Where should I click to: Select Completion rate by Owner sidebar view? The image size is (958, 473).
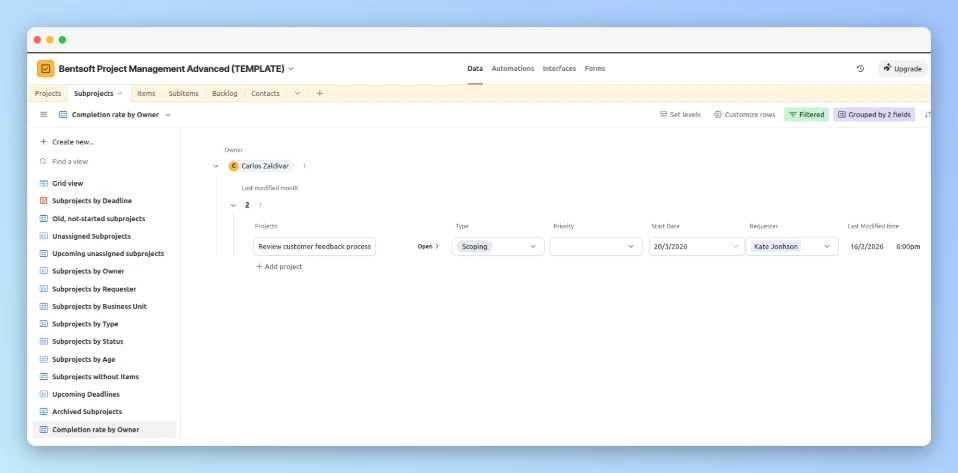(x=104, y=430)
